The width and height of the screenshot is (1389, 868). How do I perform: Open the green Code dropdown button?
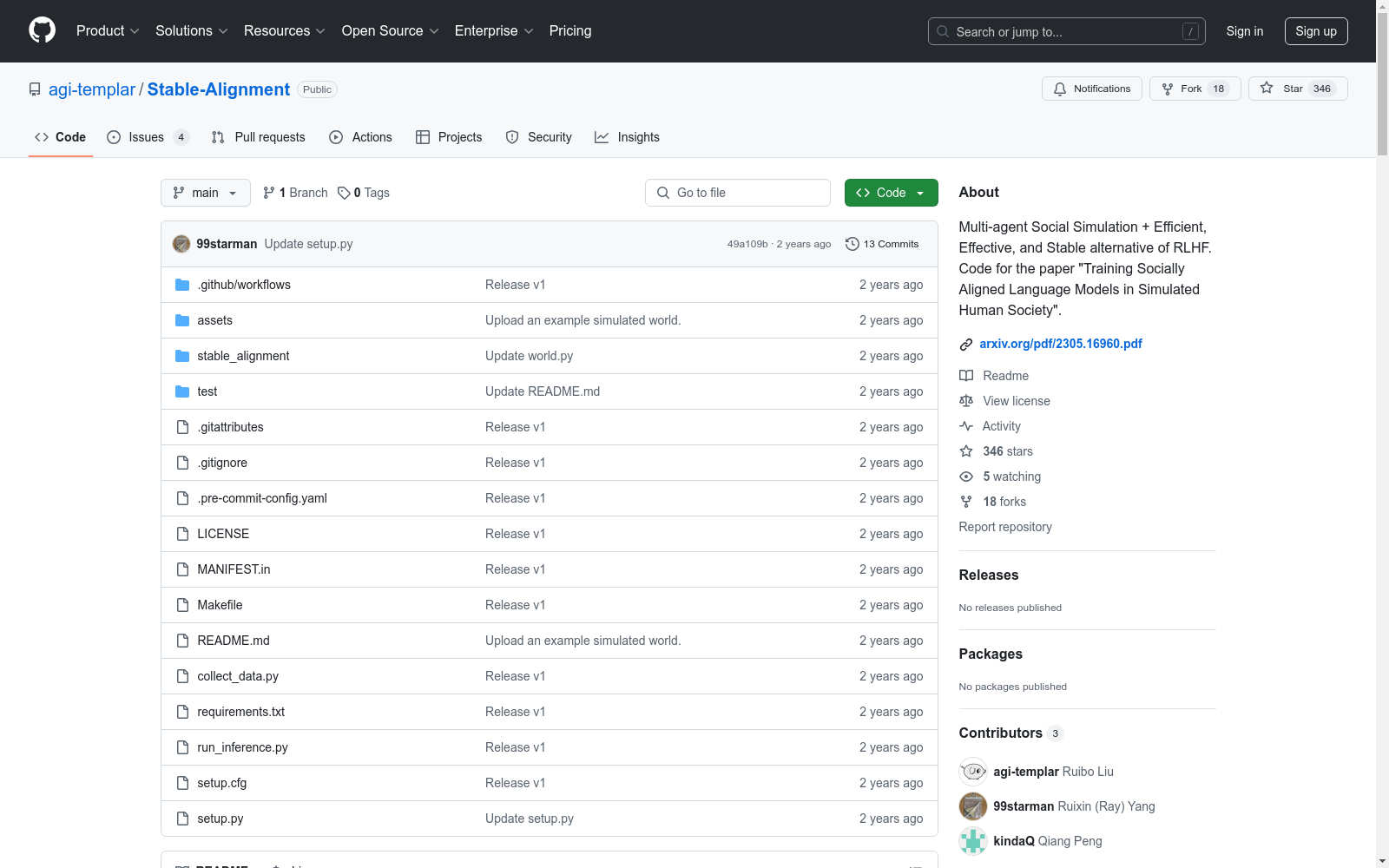click(891, 193)
